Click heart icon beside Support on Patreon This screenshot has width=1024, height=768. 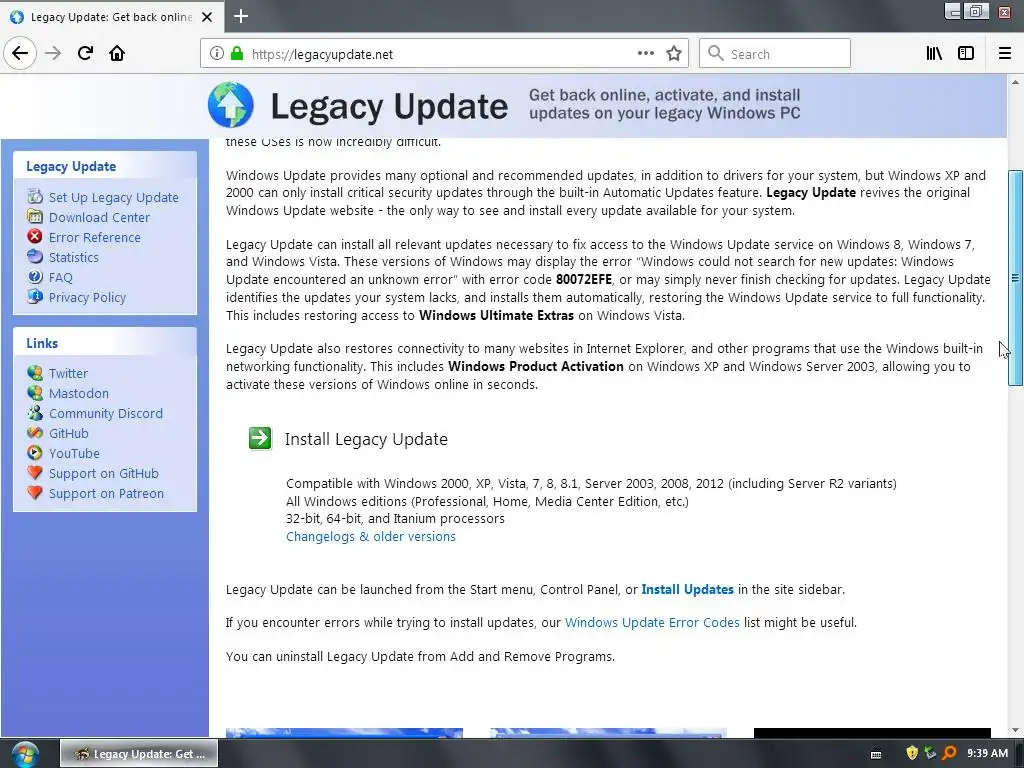(35, 493)
